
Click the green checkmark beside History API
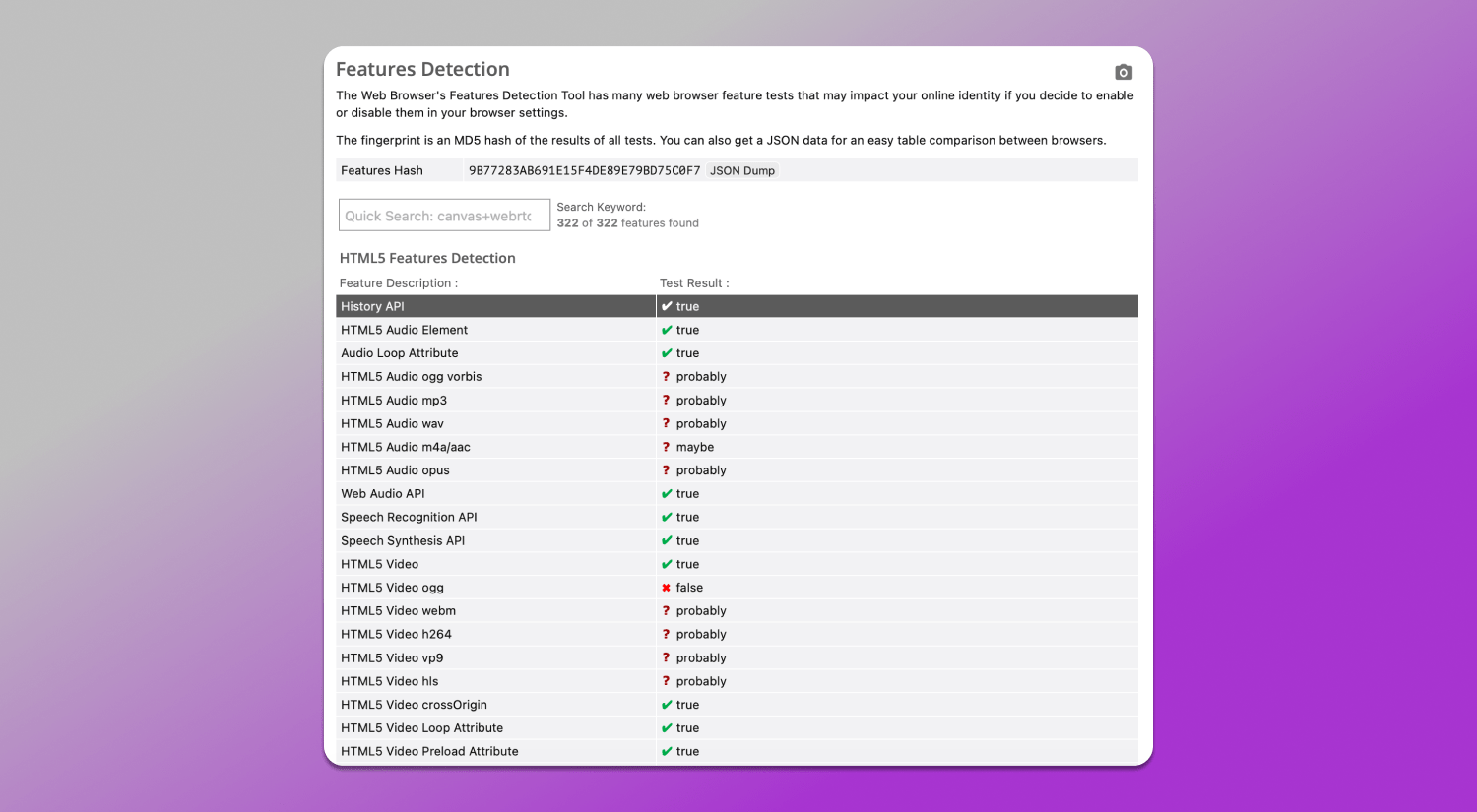coord(669,306)
